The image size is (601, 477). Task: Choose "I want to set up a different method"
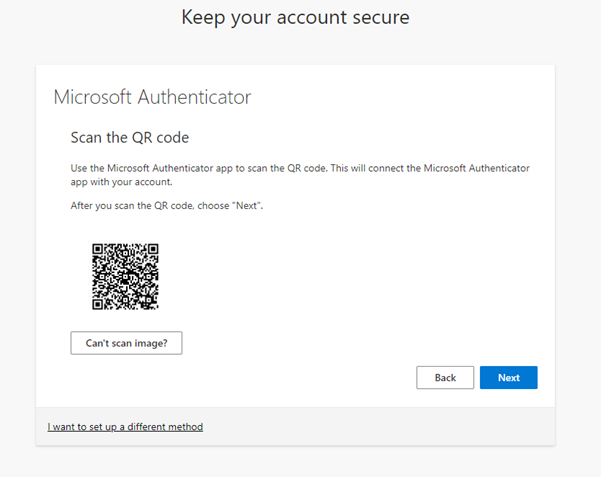tap(125, 427)
